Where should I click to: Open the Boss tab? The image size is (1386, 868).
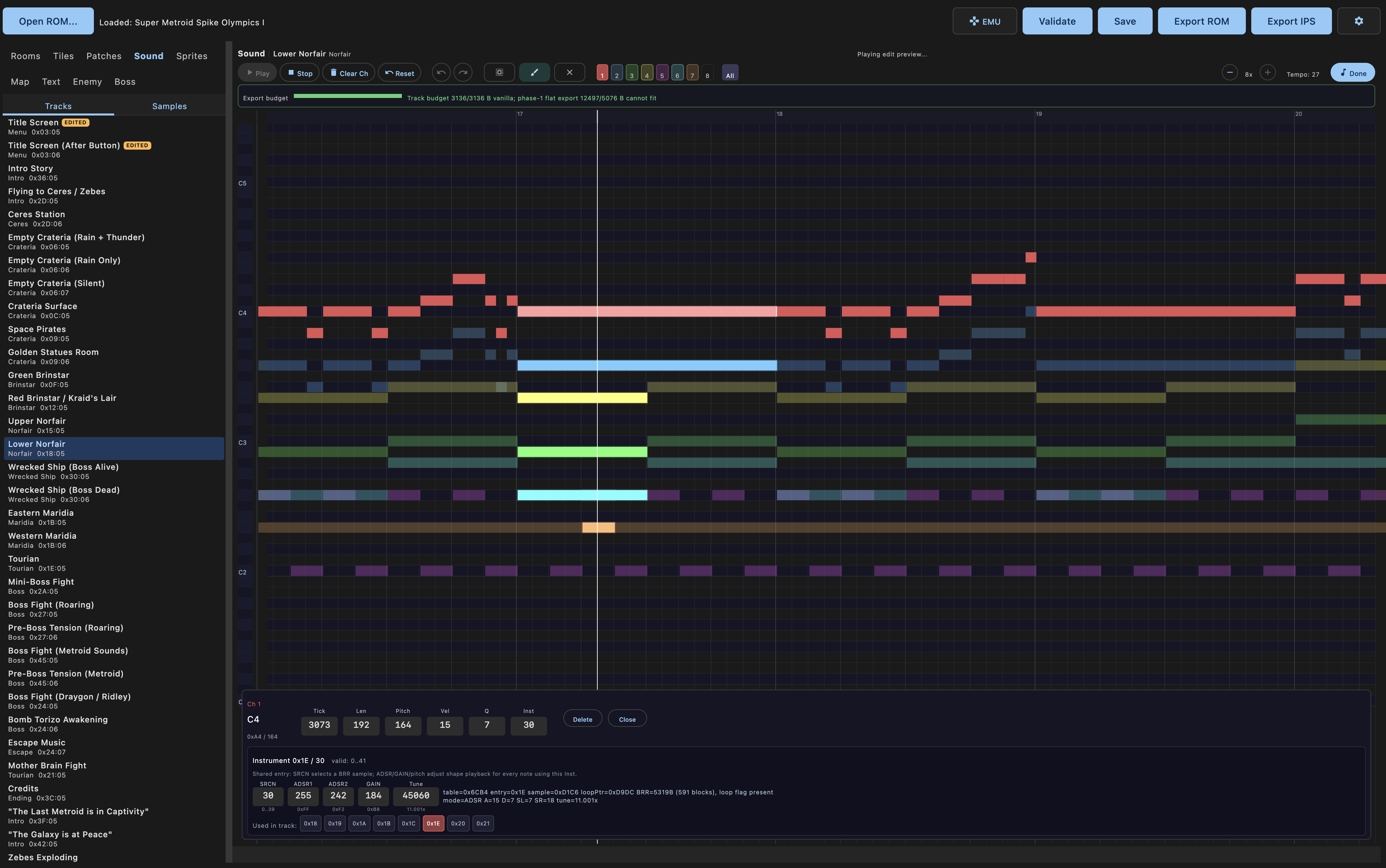[x=125, y=81]
